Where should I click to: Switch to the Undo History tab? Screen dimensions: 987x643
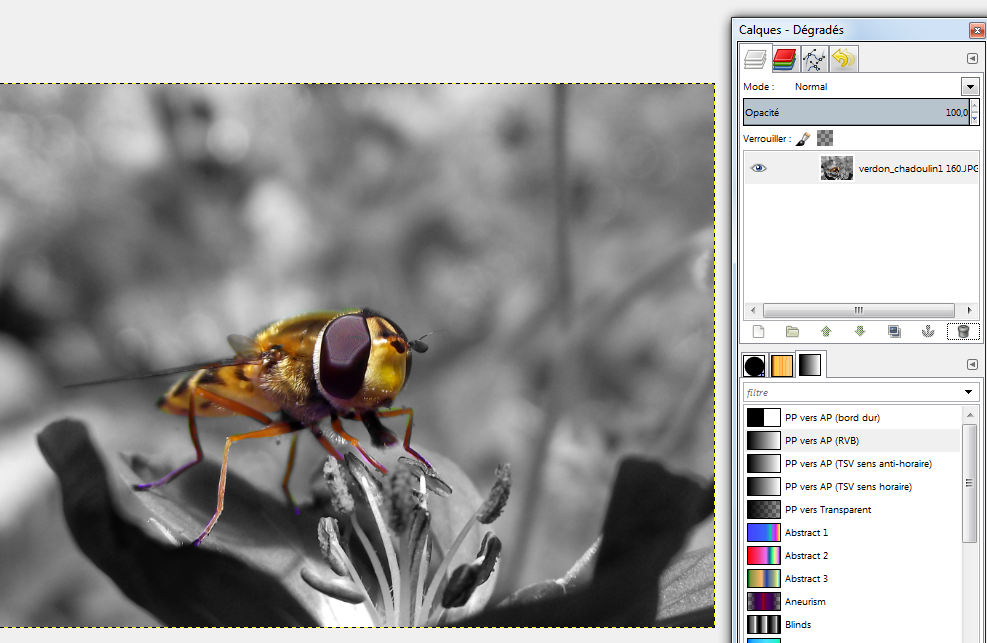[843, 59]
